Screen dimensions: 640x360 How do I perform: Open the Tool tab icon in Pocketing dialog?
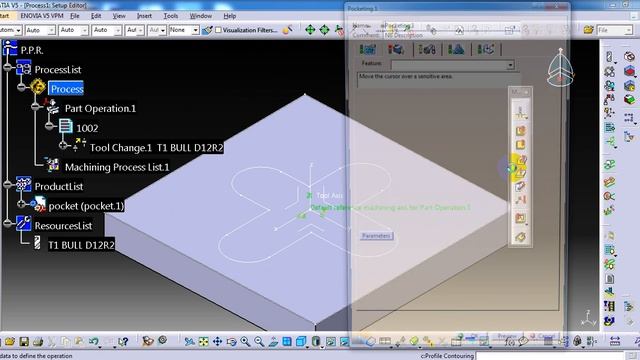(x=427, y=50)
